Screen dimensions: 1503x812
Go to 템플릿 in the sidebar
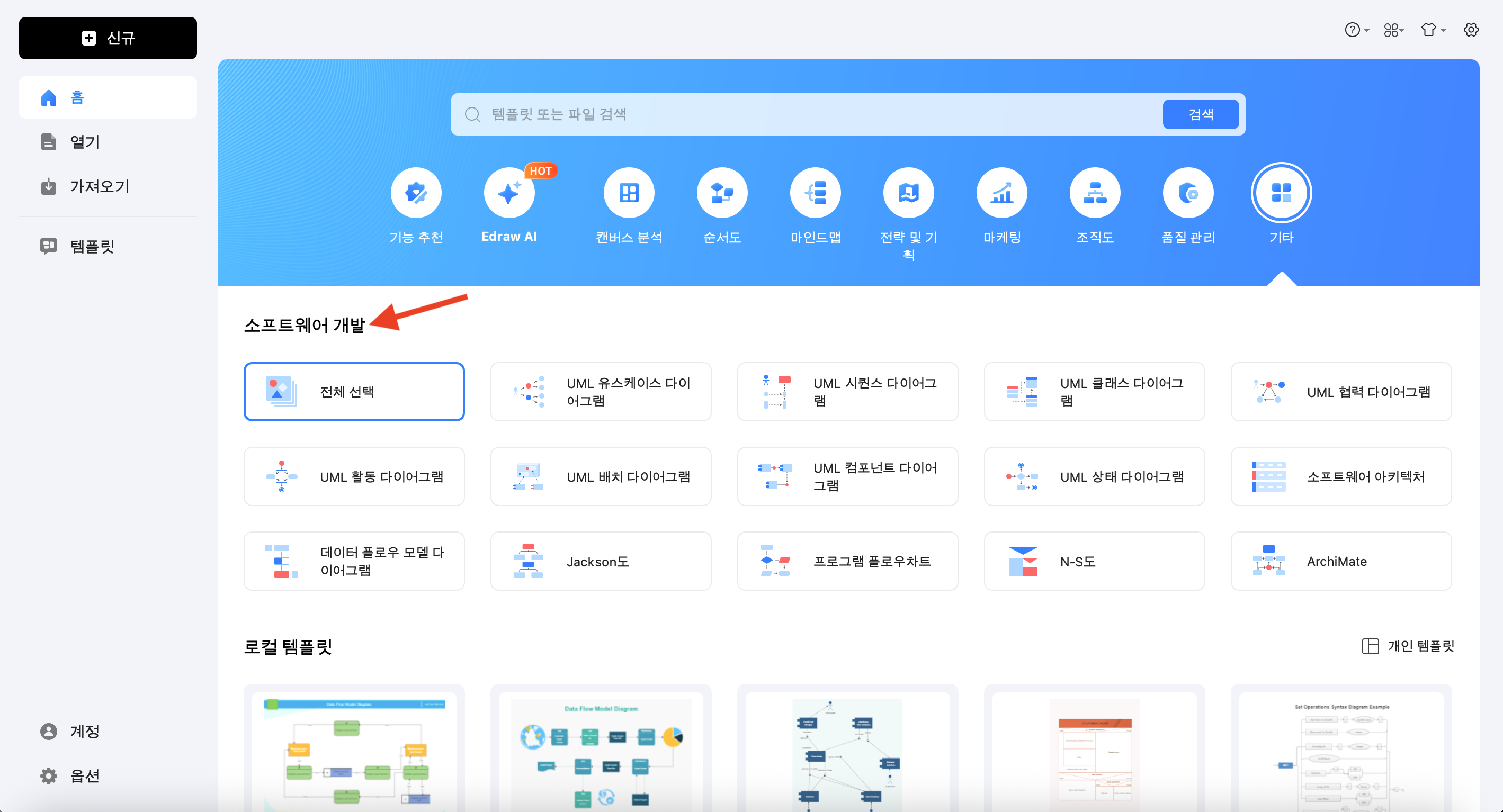tap(108, 246)
